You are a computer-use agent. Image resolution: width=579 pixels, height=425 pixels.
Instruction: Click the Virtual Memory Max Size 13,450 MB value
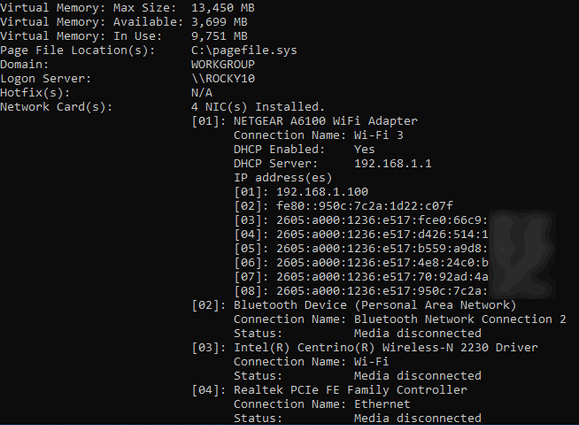pyautogui.click(x=223, y=8)
